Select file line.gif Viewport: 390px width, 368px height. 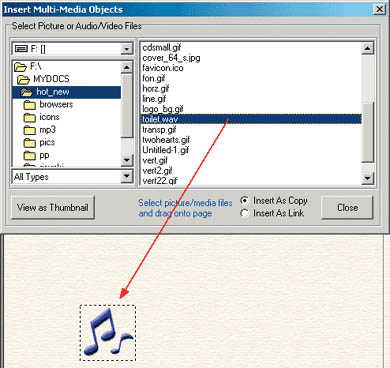154,99
